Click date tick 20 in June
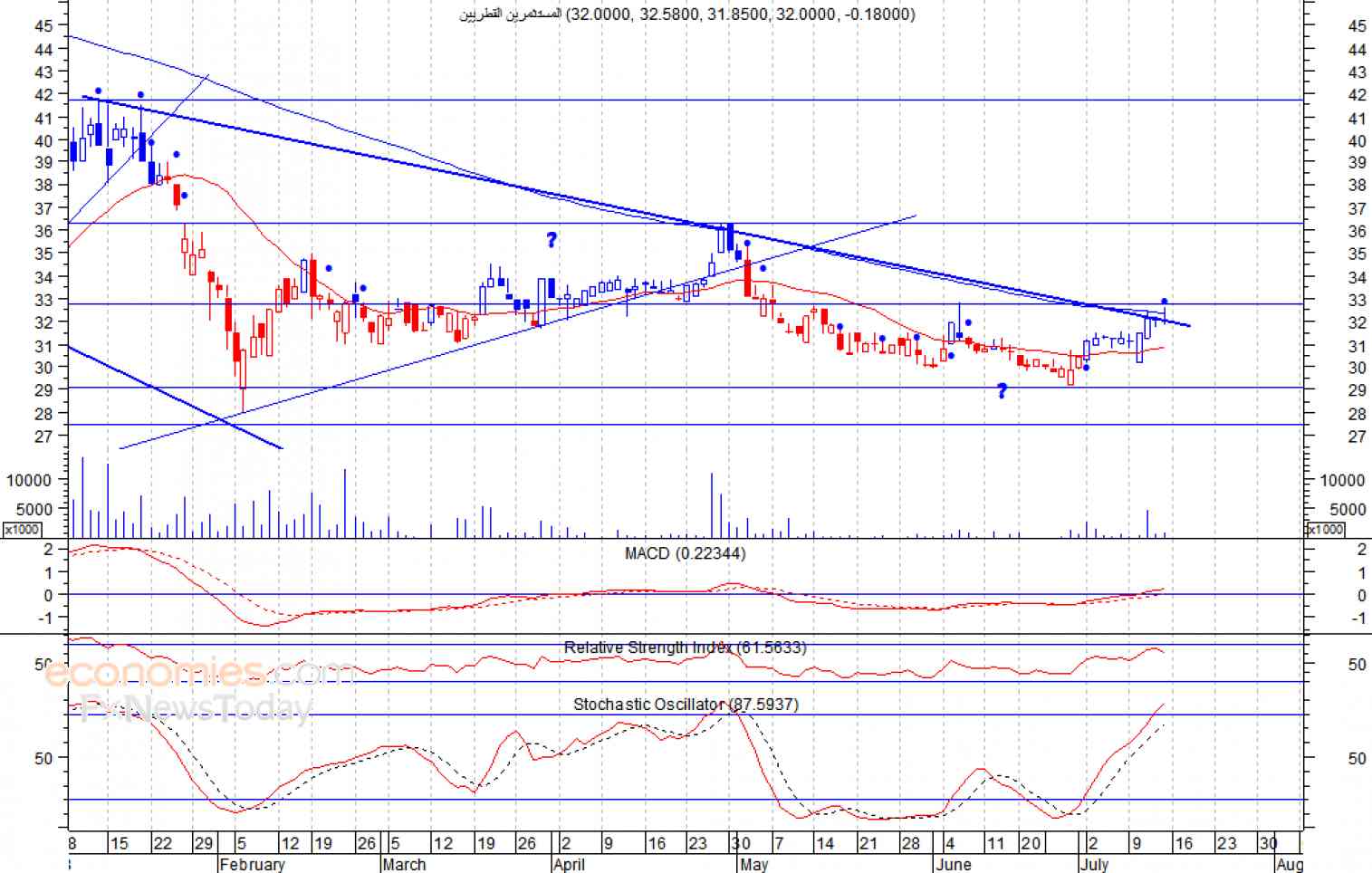The height and width of the screenshot is (873, 1372). pos(1031,843)
